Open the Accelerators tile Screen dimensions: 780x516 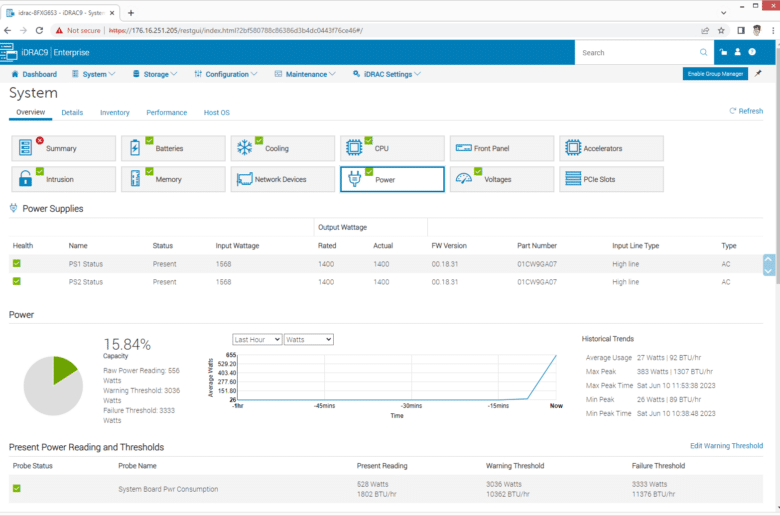point(611,148)
